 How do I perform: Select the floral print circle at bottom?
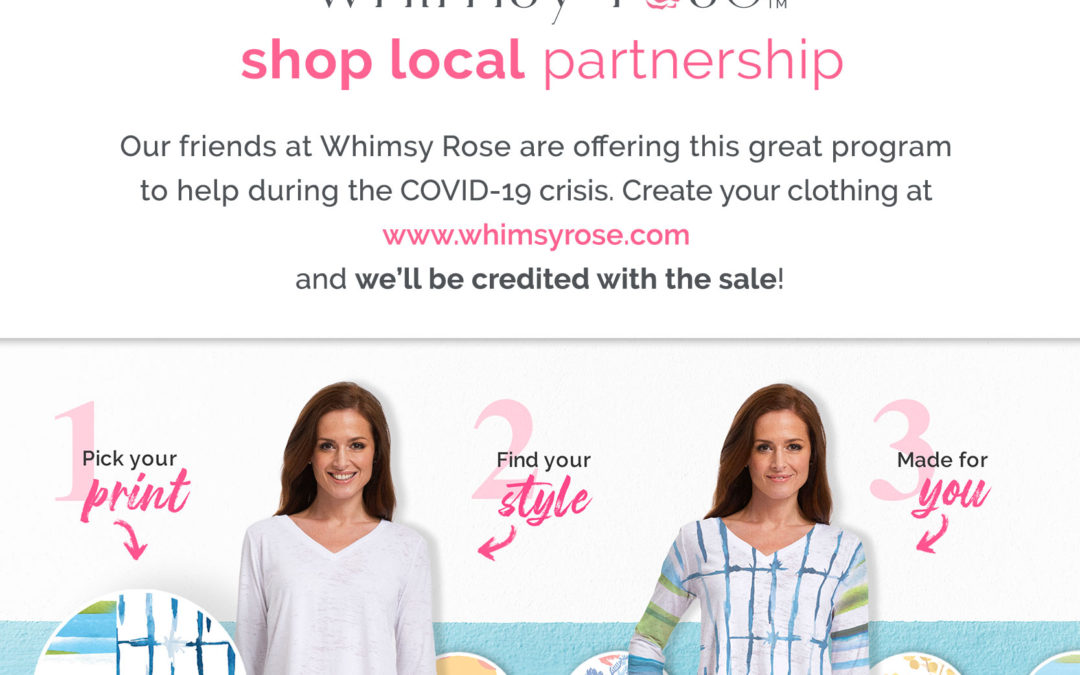point(598,663)
